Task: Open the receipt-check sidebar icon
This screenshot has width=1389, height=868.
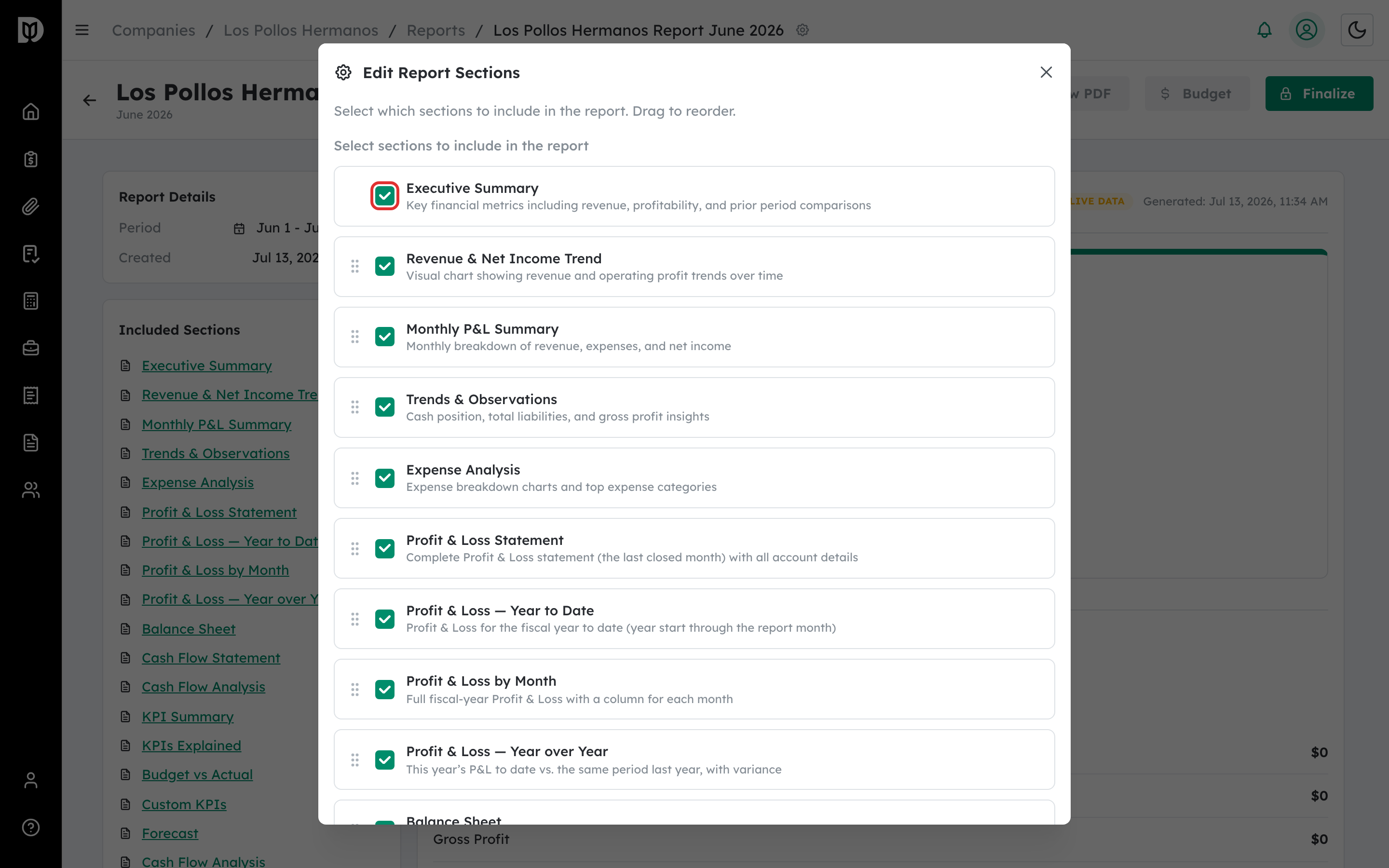Action: click(30, 254)
